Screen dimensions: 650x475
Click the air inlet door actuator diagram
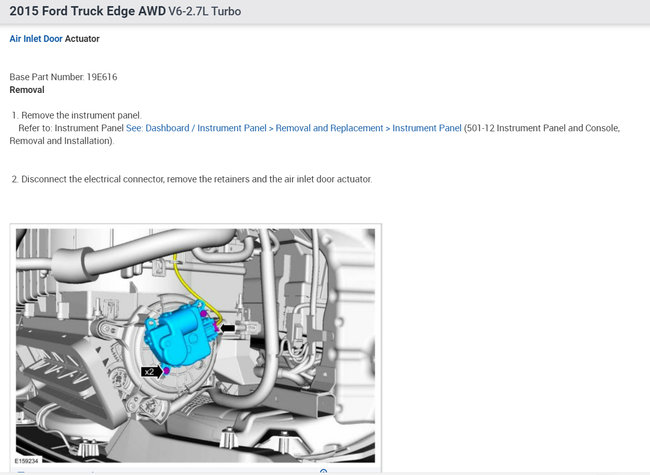point(196,345)
